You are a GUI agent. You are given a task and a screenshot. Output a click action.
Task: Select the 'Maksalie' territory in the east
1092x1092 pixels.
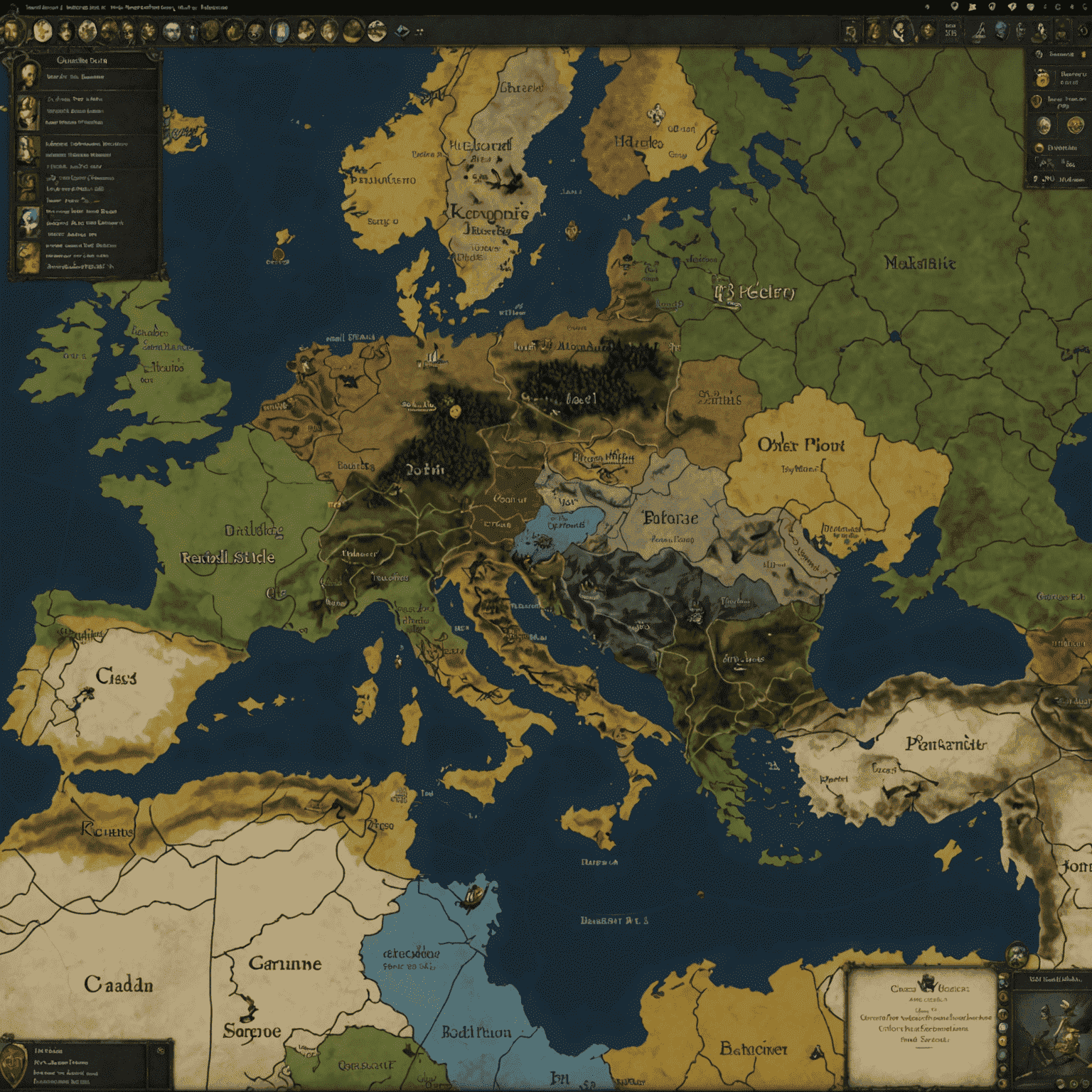point(920,263)
